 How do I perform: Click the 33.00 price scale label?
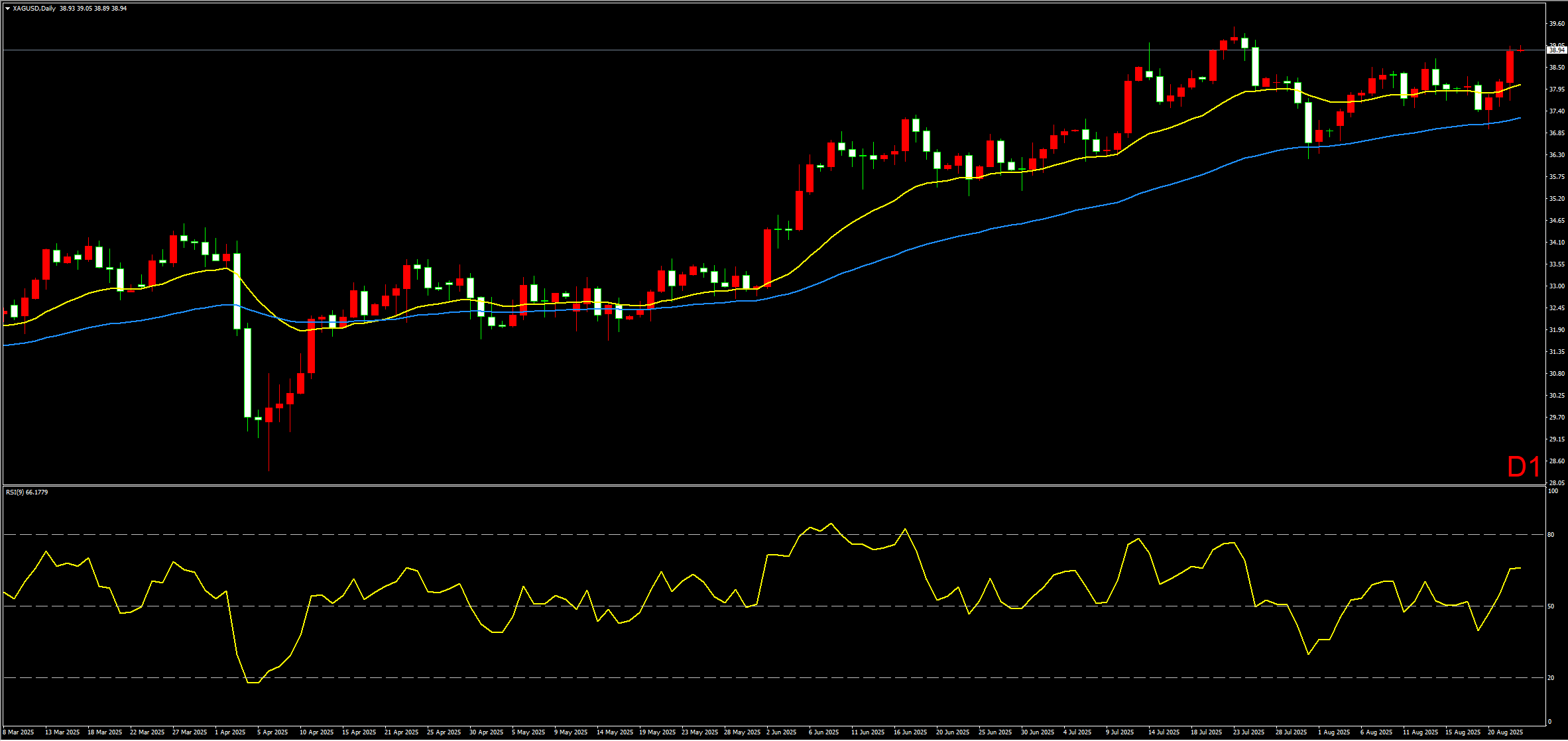pyautogui.click(x=1556, y=286)
